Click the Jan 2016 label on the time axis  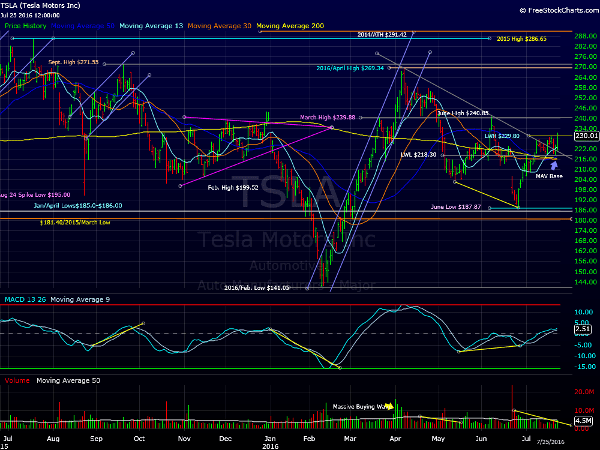[270, 442]
